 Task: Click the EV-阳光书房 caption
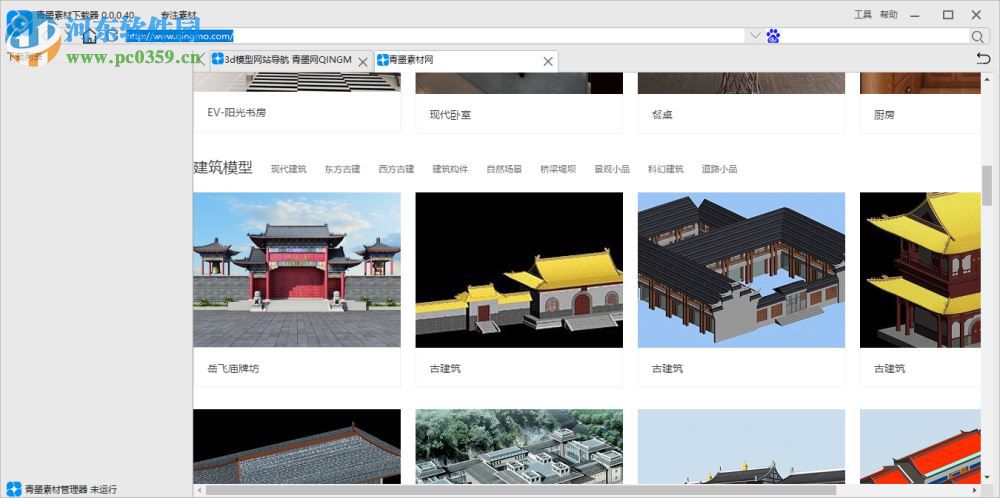coord(237,113)
